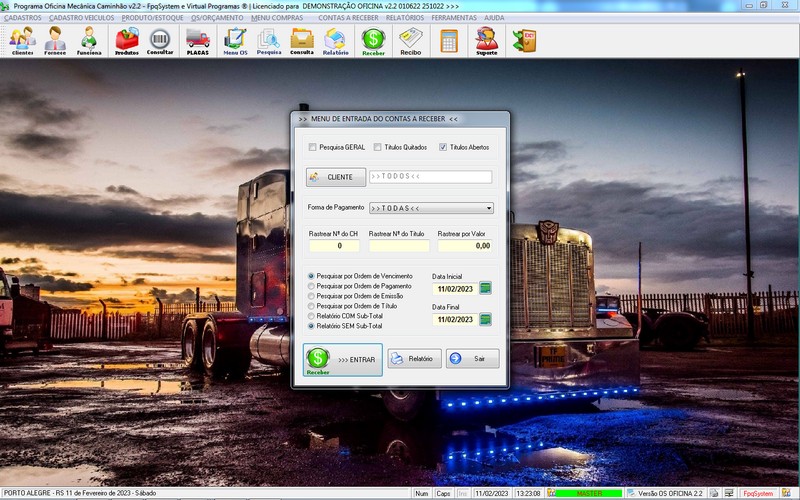The height and width of the screenshot is (500, 800).
Task: Click the 13:23:08 clock in status bar
Action: (528, 493)
